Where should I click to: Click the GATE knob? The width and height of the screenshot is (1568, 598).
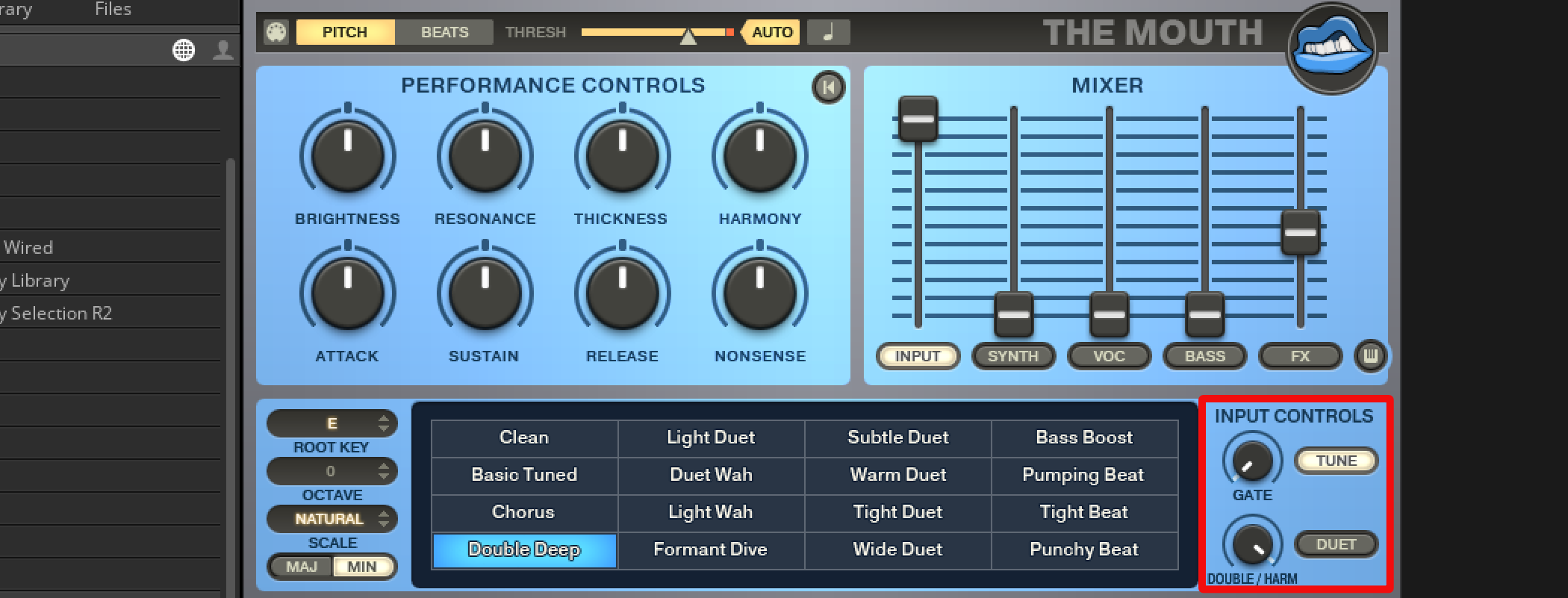tap(1252, 461)
